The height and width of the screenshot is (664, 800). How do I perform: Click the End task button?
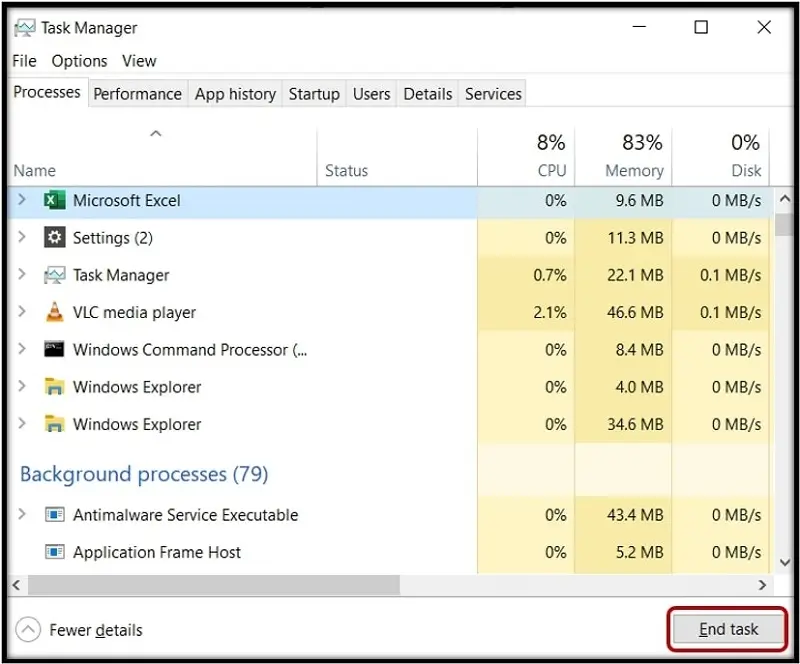tap(728, 629)
